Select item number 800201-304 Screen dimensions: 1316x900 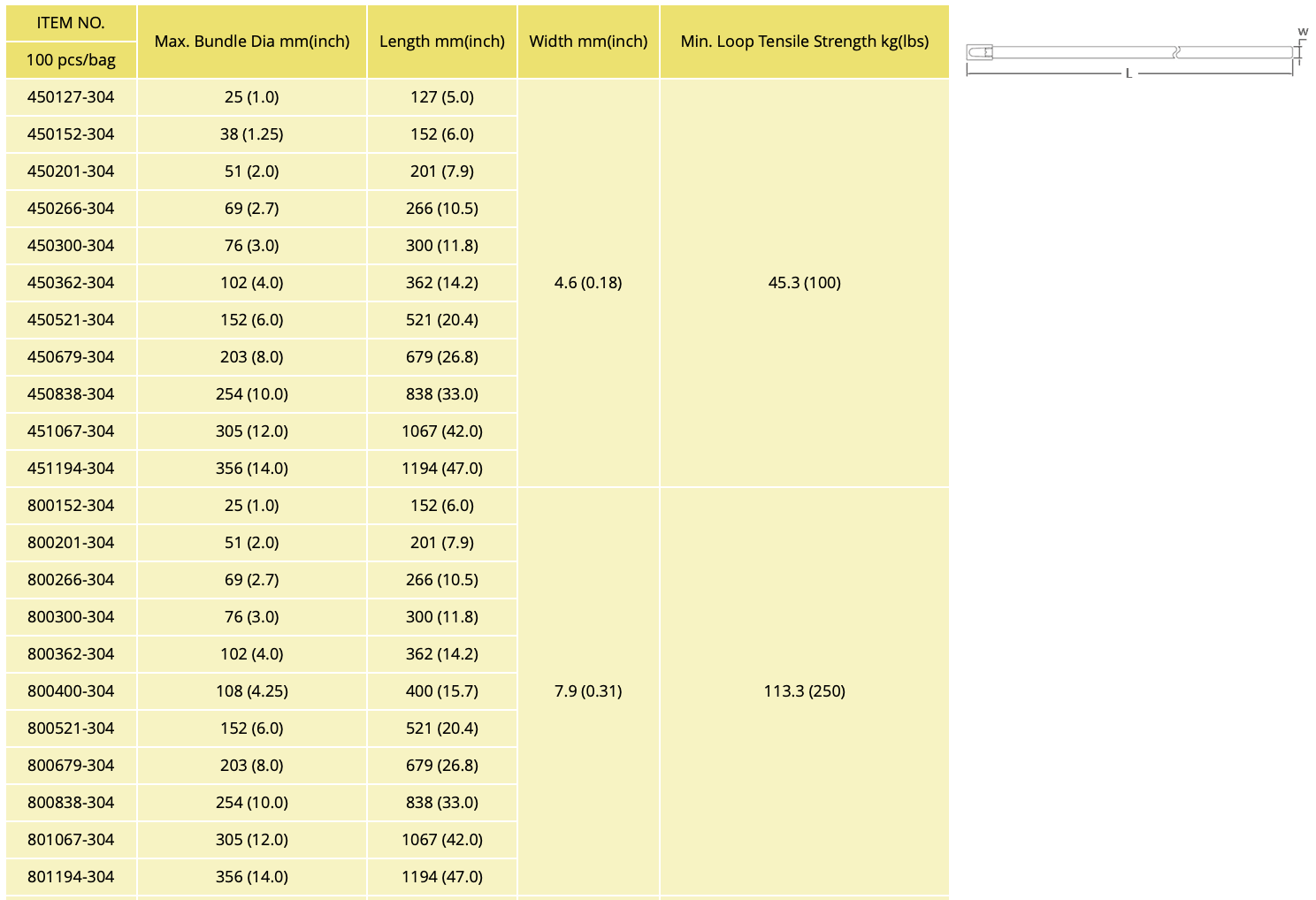[x=71, y=543]
